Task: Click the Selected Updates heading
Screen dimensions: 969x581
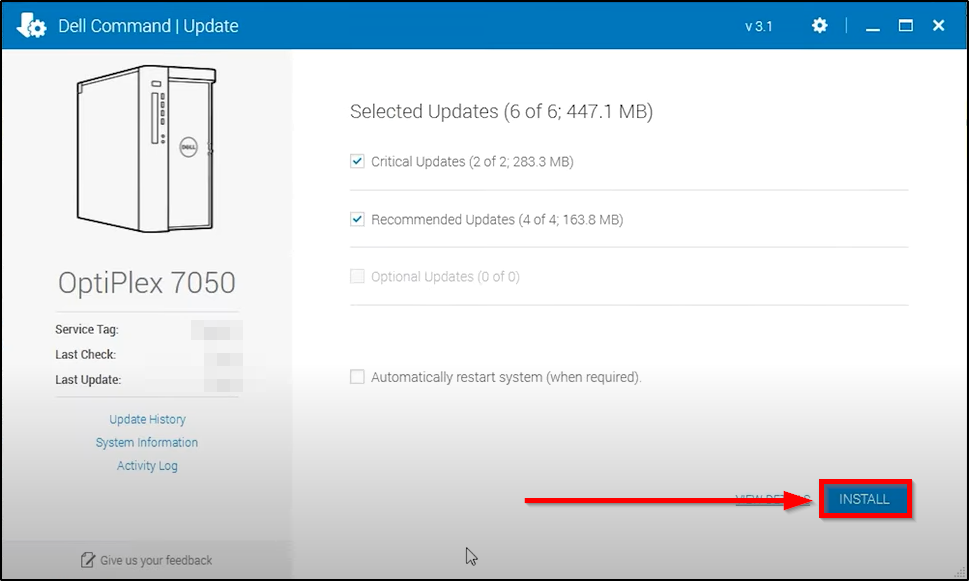Action: 501,112
